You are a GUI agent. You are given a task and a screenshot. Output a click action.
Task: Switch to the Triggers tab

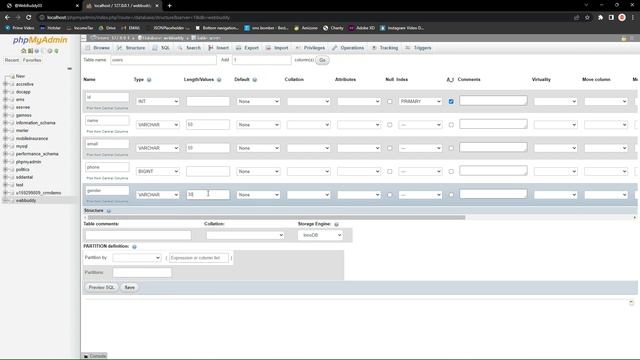(418, 48)
